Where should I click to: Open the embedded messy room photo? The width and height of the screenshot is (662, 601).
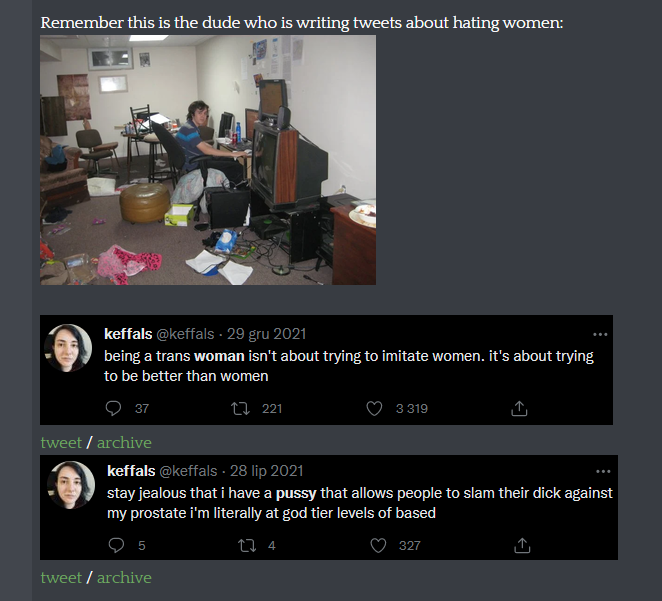click(208, 160)
